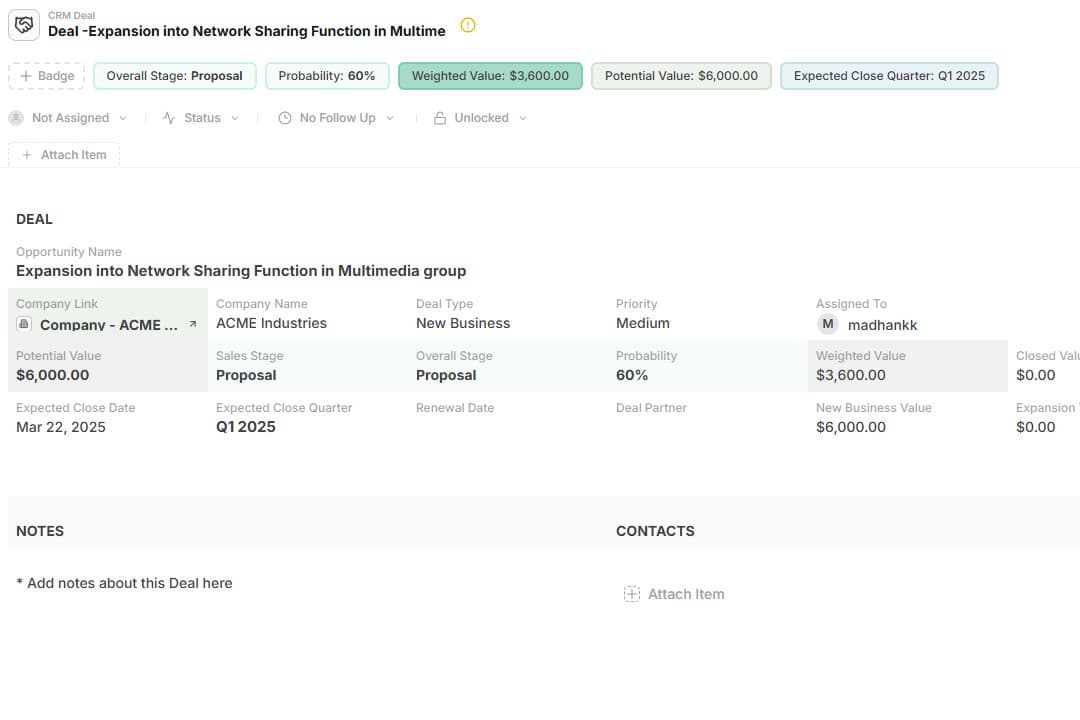Click the Overall Stage Proposal field value

click(x=446, y=375)
